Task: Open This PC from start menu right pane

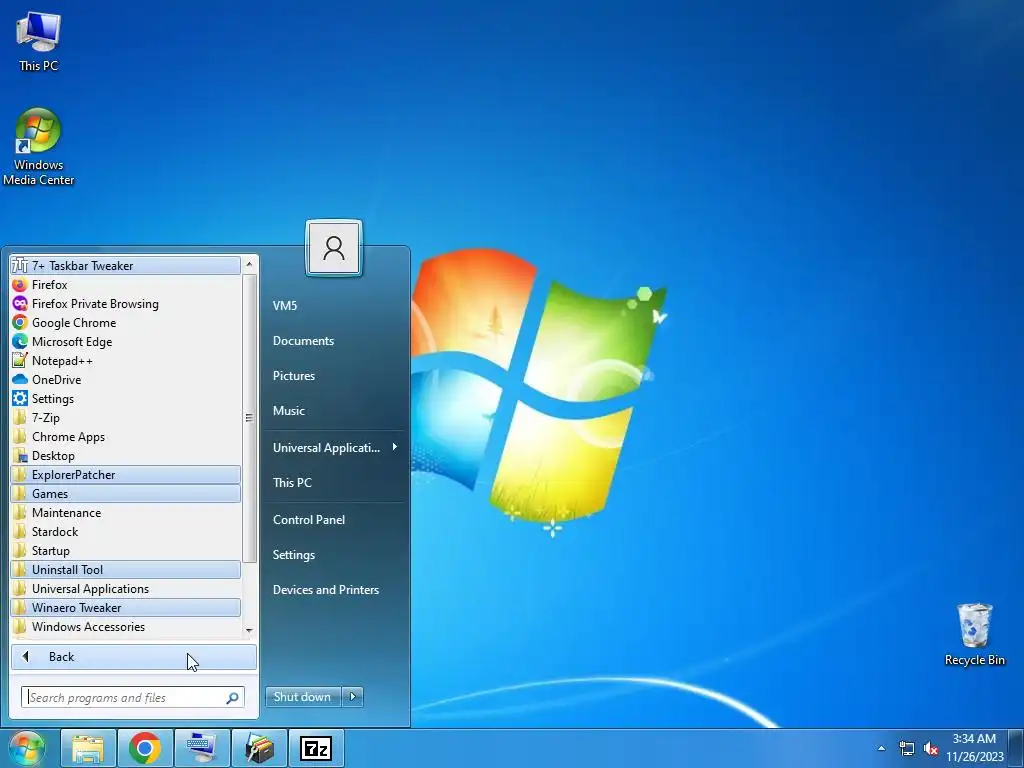Action: click(x=333, y=483)
